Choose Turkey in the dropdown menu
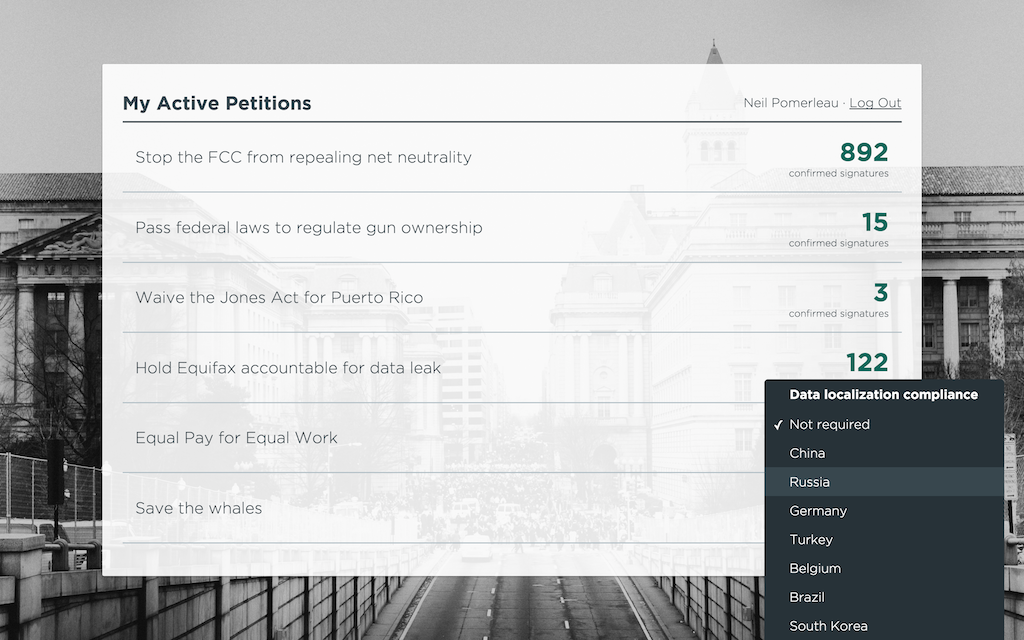 (x=884, y=539)
